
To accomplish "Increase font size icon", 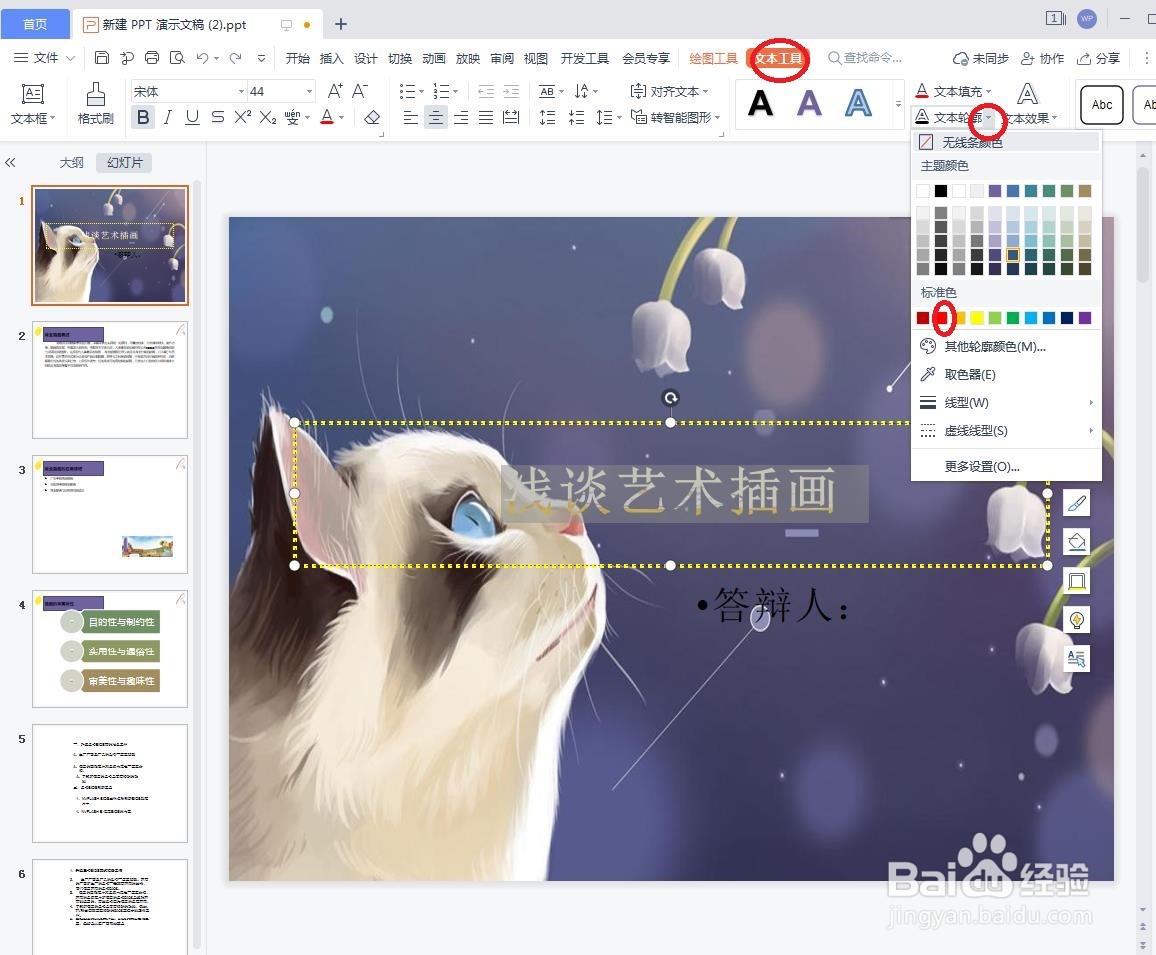I will tap(335, 91).
